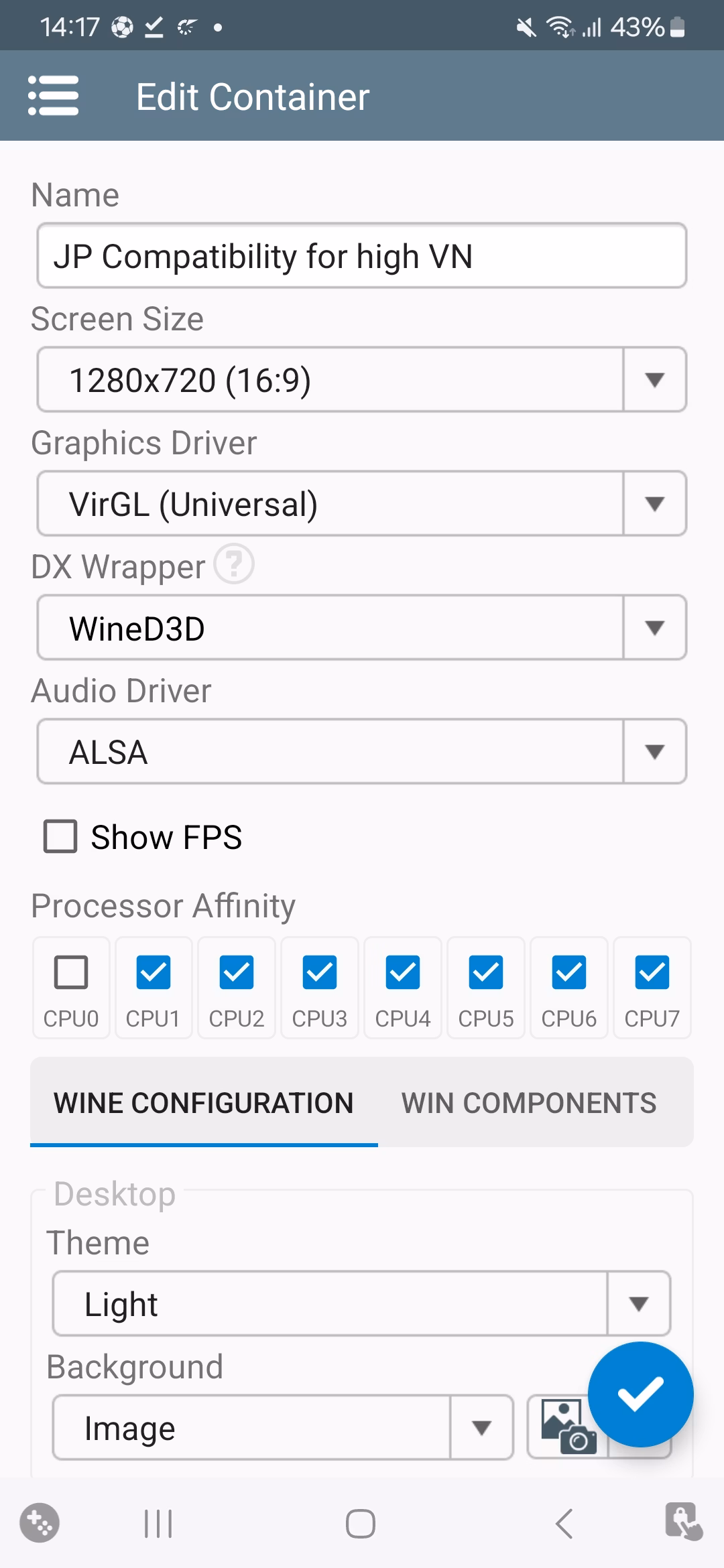Tap the Android home button
This screenshot has width=724, height=1568.
pos(361,1524)
